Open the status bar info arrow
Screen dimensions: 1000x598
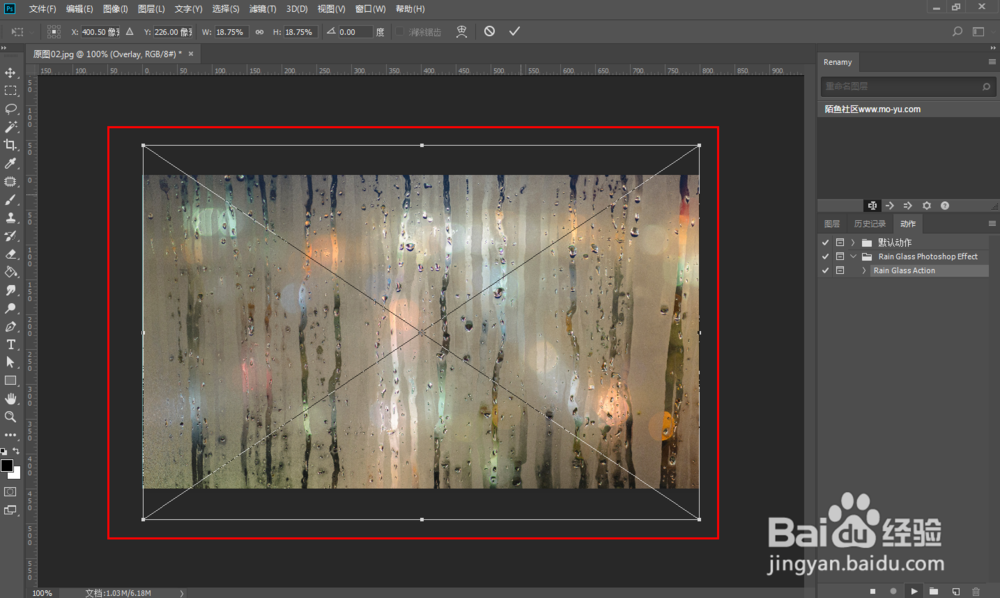[x=182, y=593]
